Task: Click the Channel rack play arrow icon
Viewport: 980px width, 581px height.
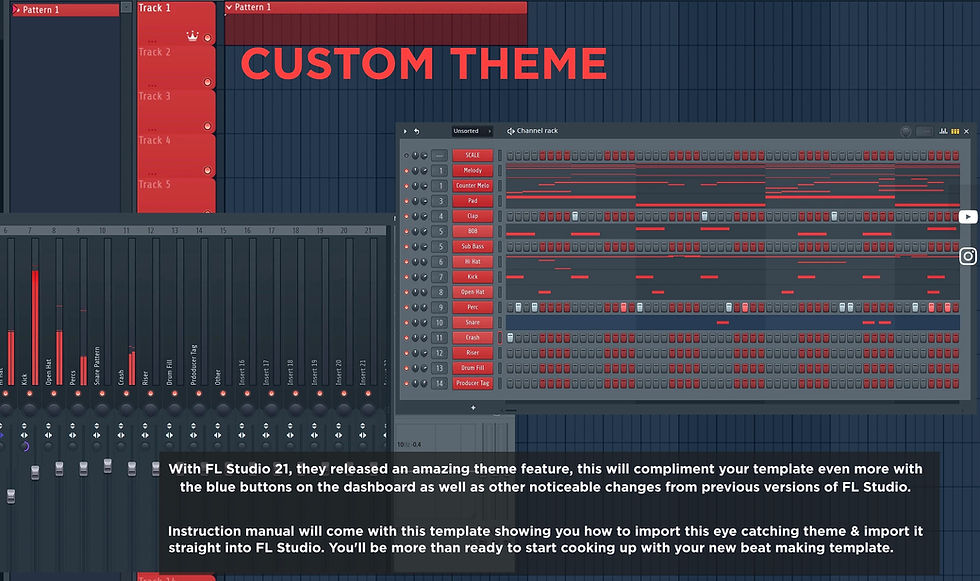Action: [x=405, y=131]
